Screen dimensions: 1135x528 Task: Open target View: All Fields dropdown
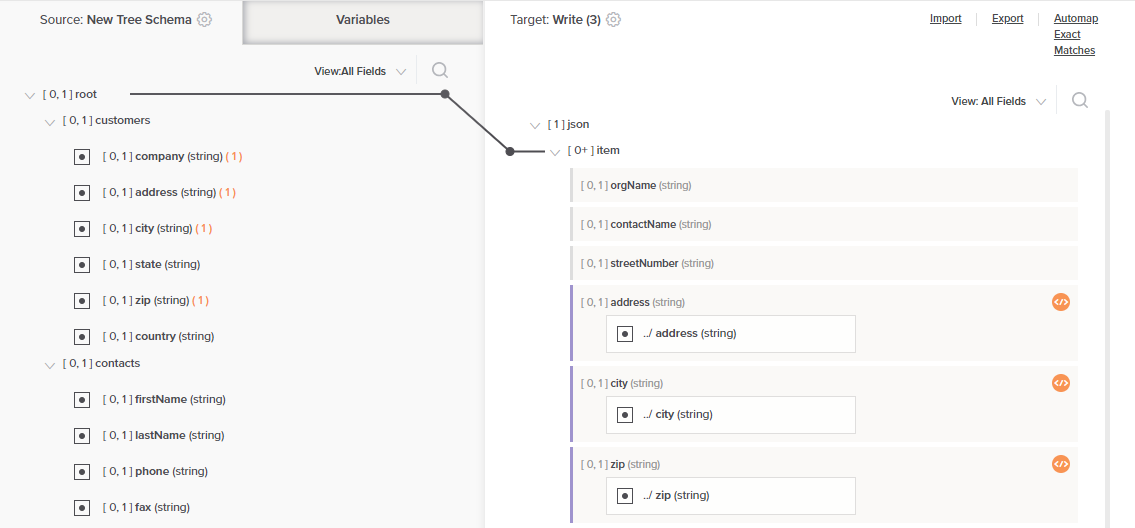998,101
